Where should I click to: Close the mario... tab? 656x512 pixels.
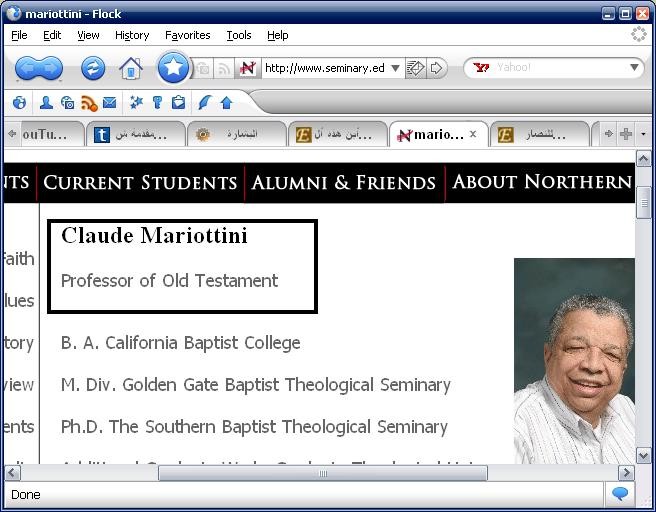tap(473, 134)
